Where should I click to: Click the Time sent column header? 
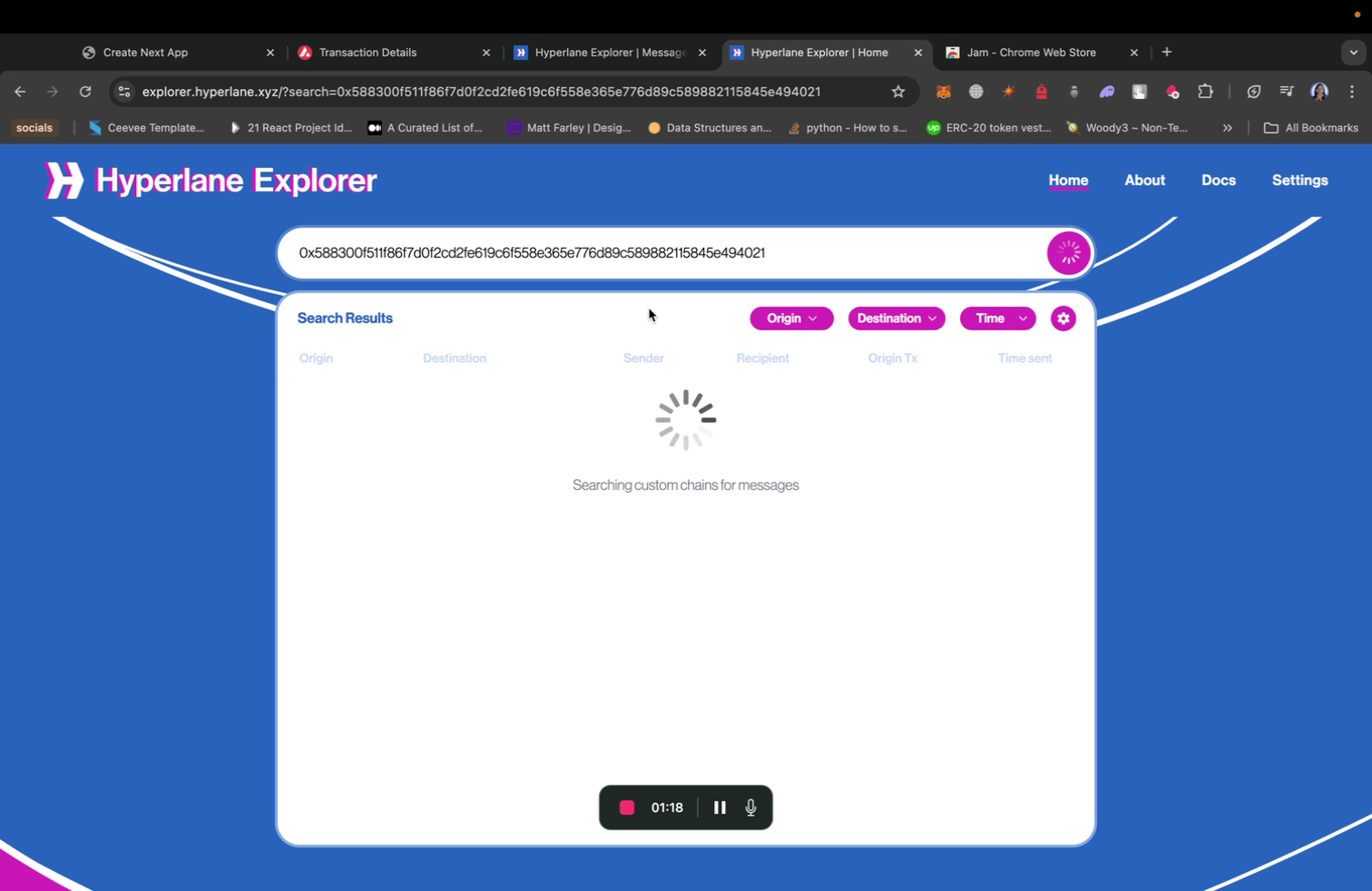[x=1024, y=358]
